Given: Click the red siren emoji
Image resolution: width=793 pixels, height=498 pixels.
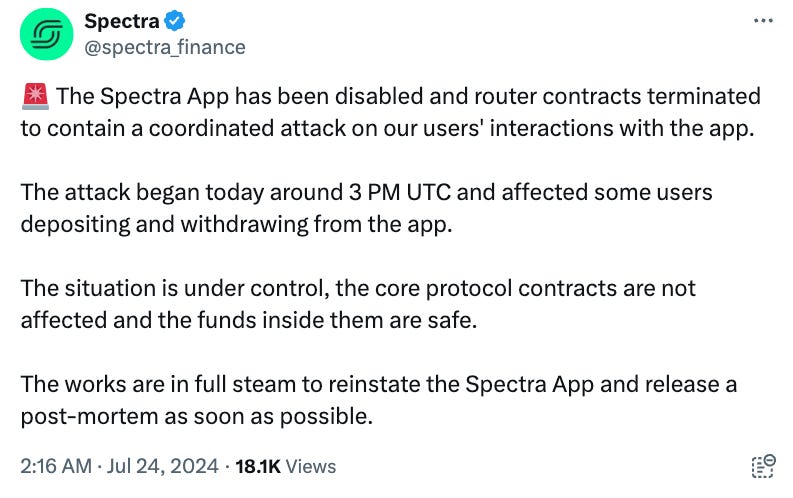Looking at the screenshot, I should [x=35, y=96].
